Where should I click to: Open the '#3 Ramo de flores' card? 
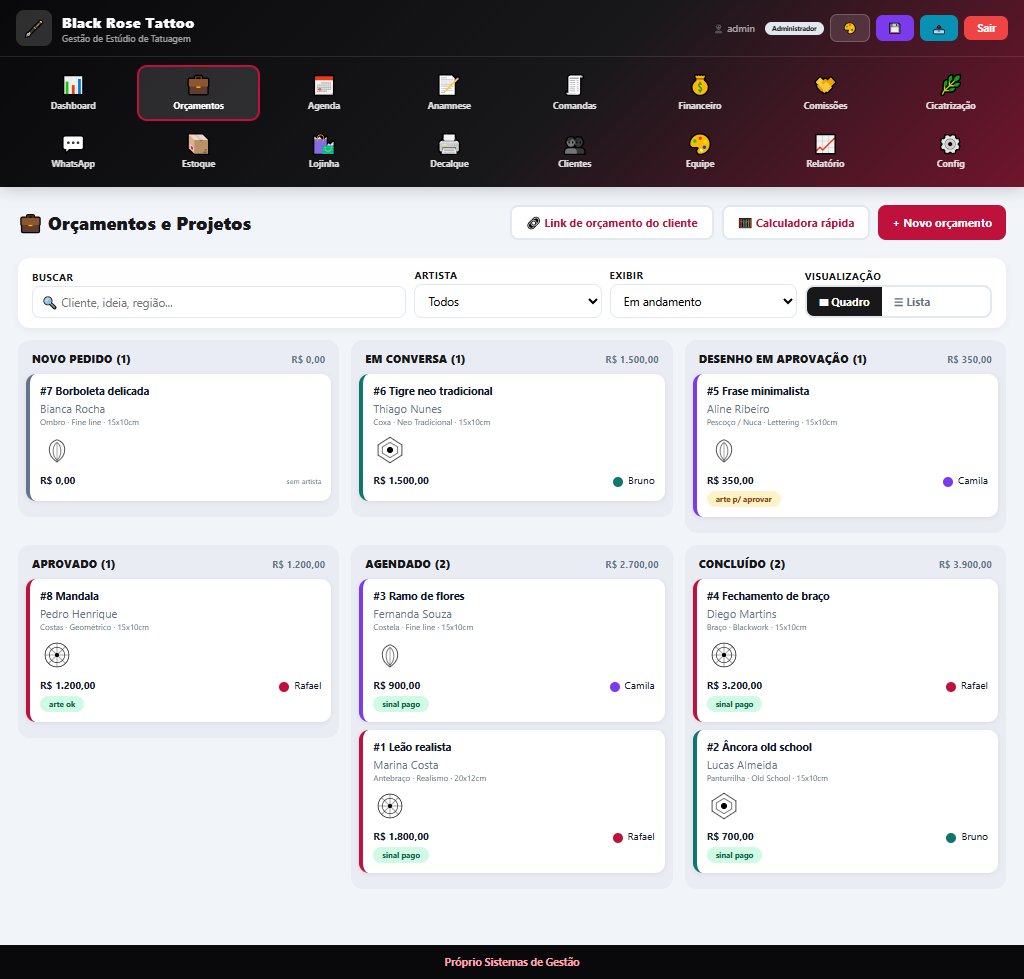pyautogui.click(x=512, y=650)
